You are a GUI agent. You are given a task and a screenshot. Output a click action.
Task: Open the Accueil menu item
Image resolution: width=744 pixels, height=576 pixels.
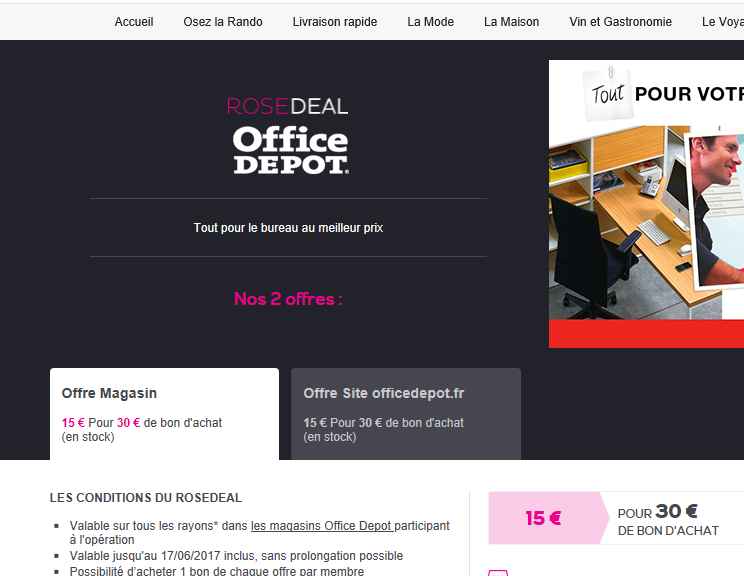click(134, 22)
